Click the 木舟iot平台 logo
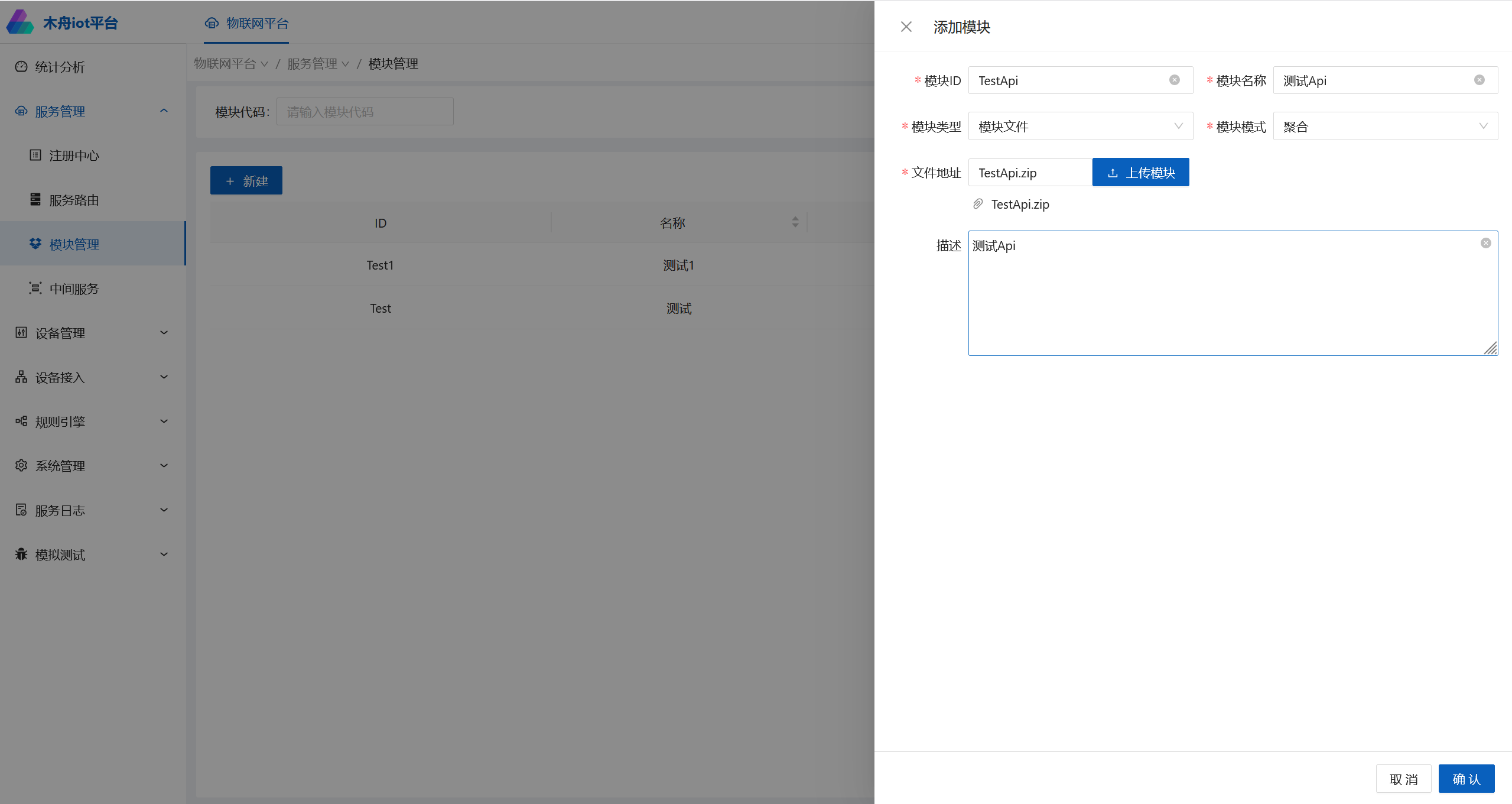The image size is (1512, 804). click(x=20, y=22)
